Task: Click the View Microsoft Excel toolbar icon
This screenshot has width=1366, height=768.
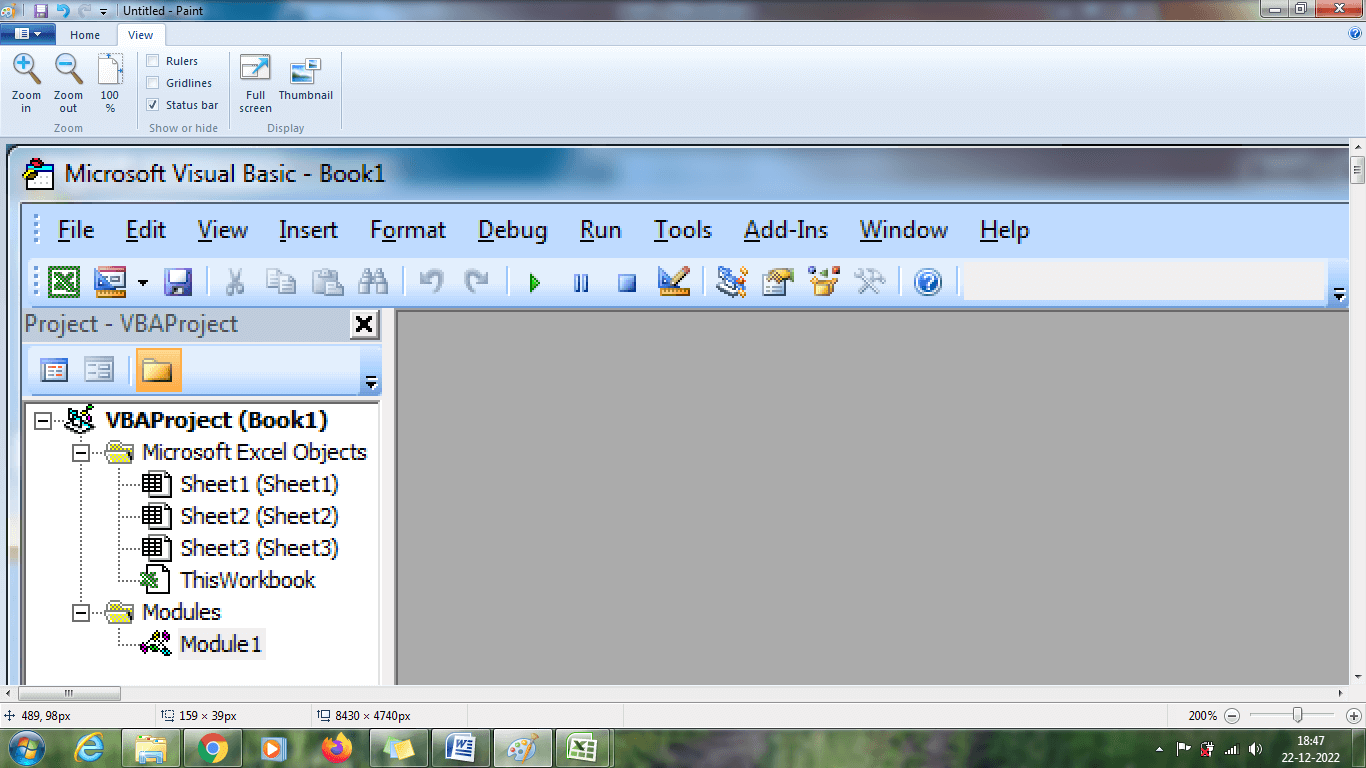Action: (x=64, y=282)
